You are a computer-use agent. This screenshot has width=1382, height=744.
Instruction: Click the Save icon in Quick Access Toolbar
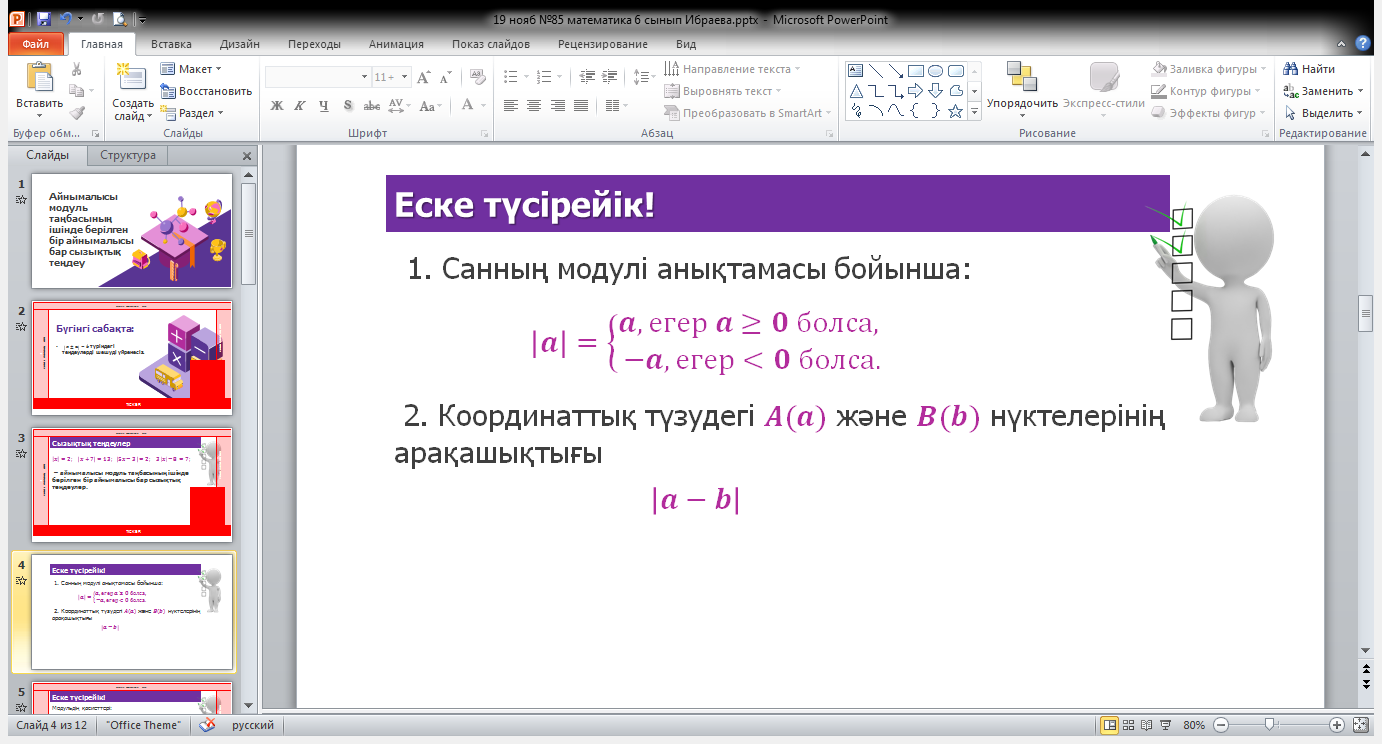click(x=43, y=19)
